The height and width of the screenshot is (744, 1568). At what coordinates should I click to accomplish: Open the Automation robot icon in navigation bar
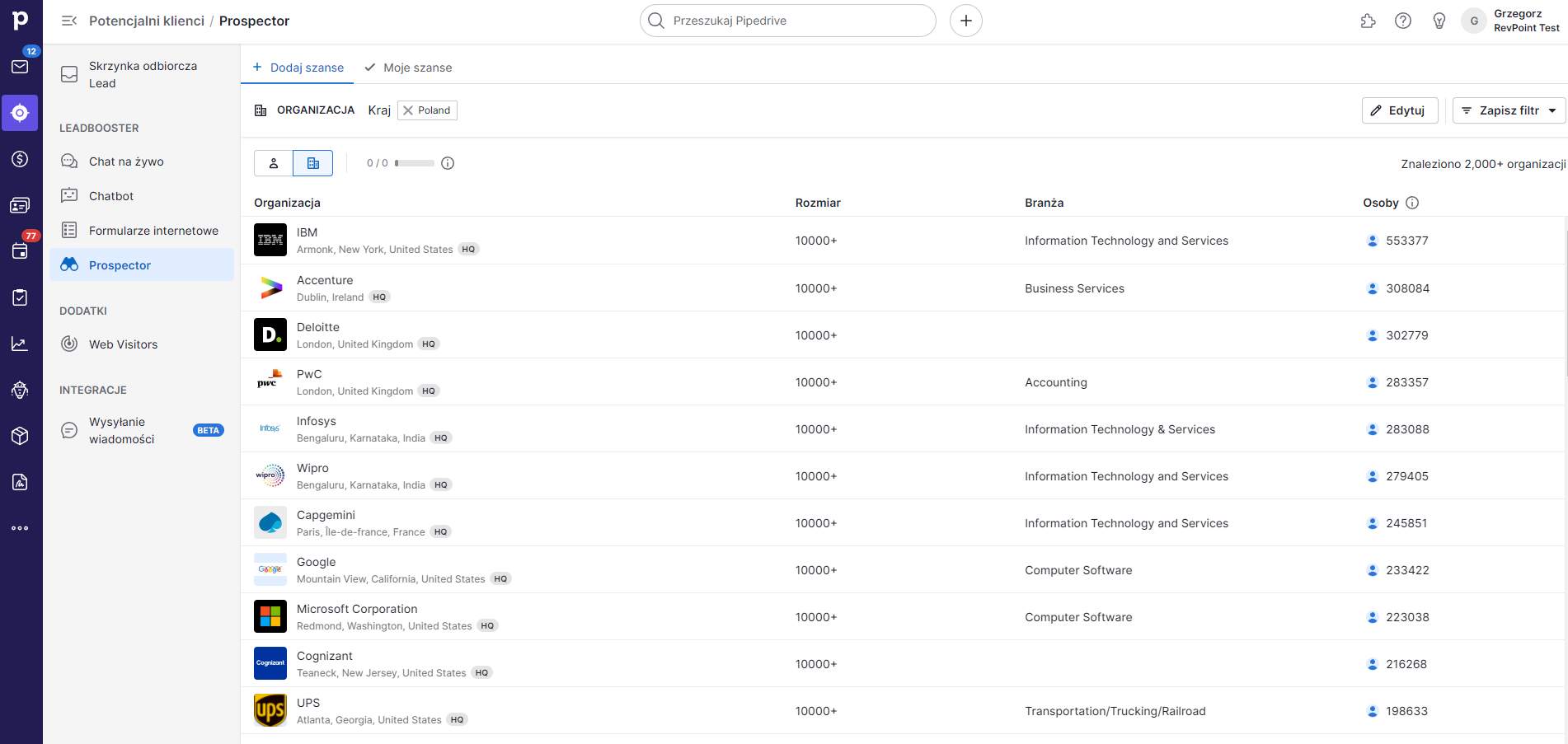pos(21,390)
